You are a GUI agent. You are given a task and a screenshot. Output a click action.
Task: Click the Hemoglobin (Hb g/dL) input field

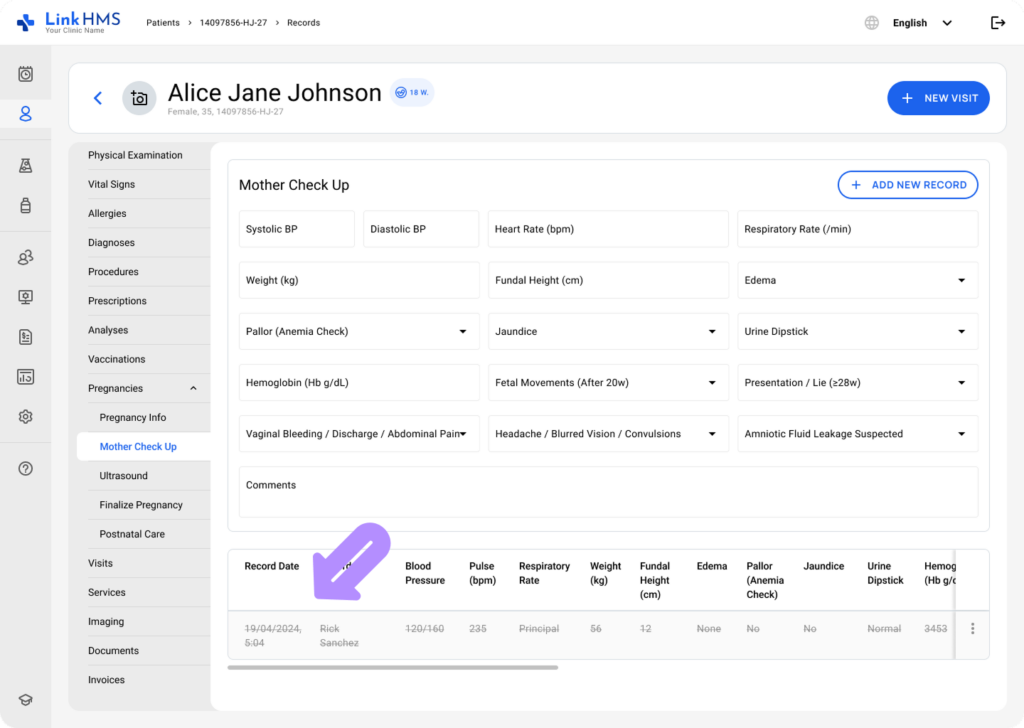tap(359, 383)
